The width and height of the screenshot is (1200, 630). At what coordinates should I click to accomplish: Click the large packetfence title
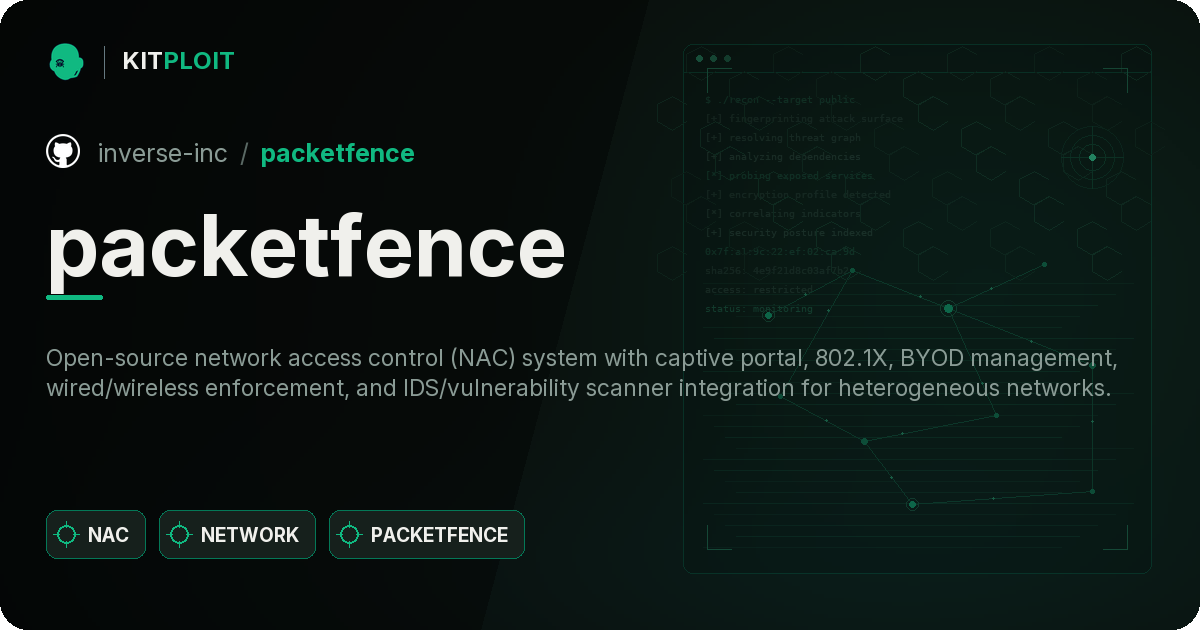306,245
